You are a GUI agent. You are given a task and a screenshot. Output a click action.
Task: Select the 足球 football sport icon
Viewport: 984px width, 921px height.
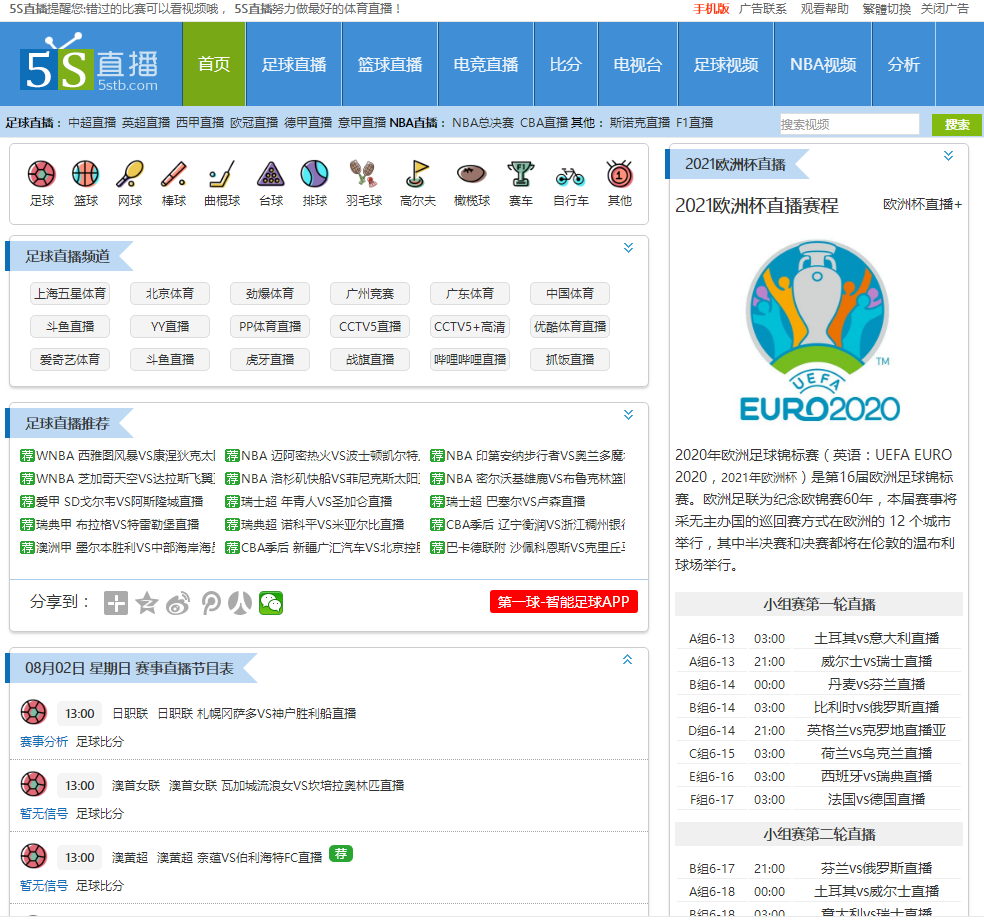tap(41, 174)
